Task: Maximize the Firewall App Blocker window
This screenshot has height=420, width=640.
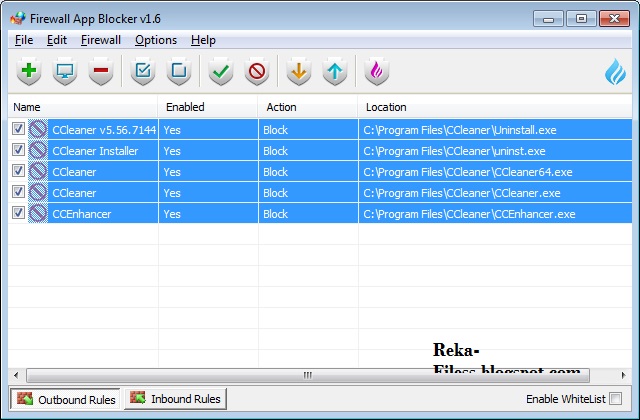Action: [581, 19]
